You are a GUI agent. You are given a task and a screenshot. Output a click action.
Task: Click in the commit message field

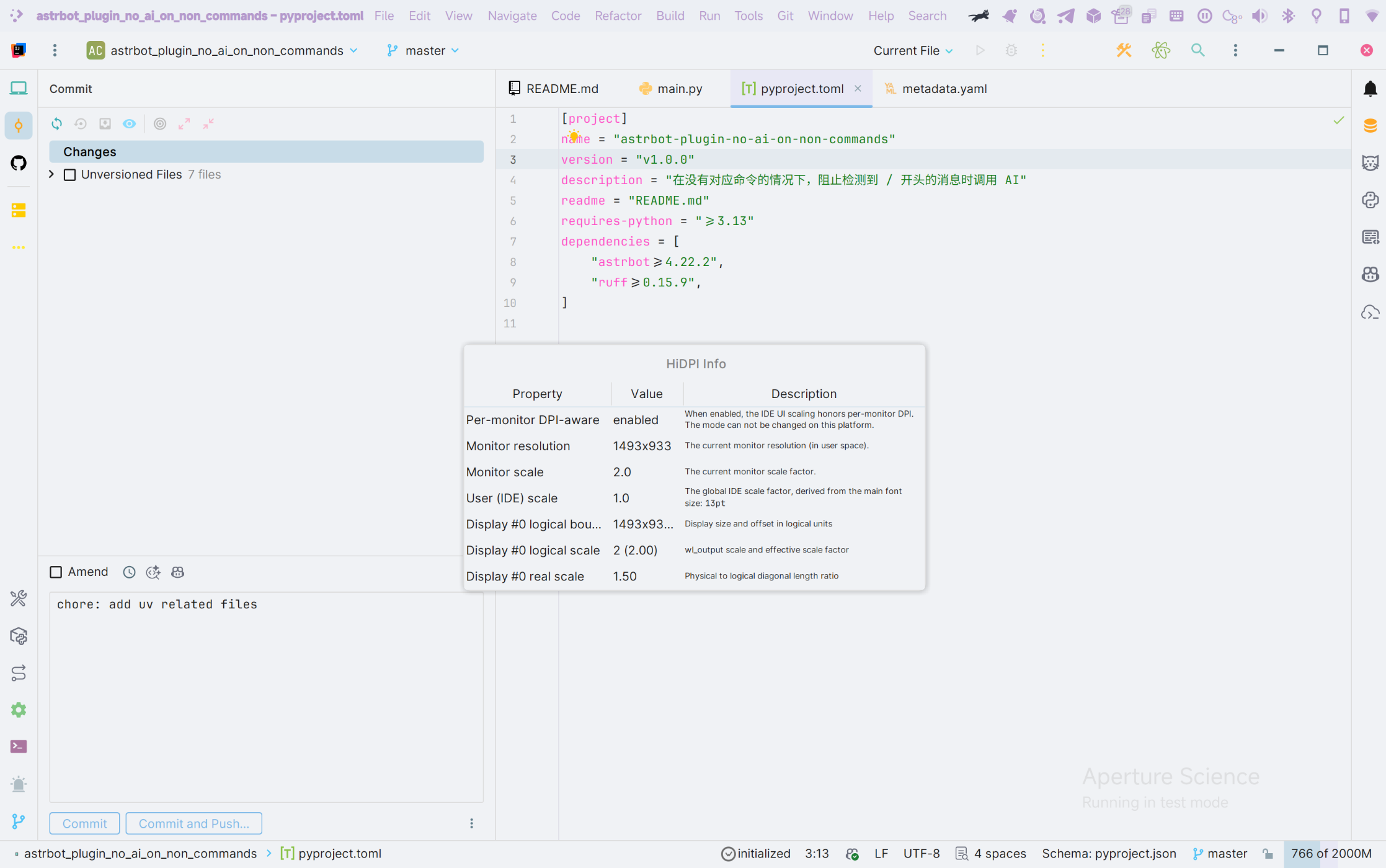[x=267, y=694]
